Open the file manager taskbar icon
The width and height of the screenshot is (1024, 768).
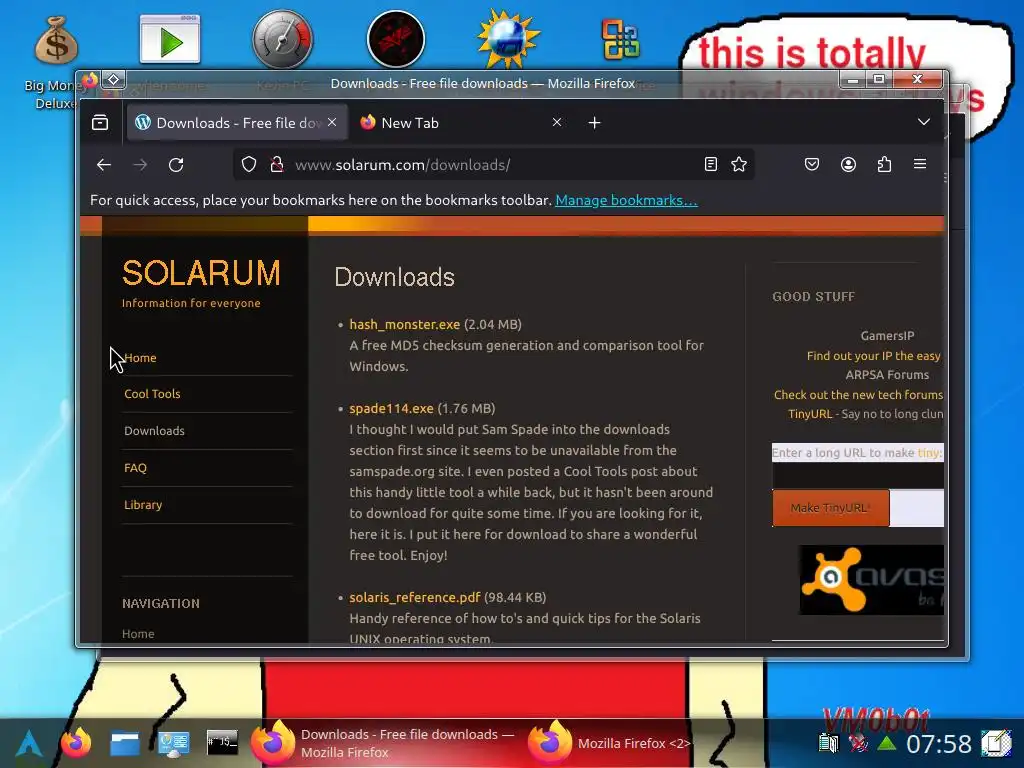125,743
